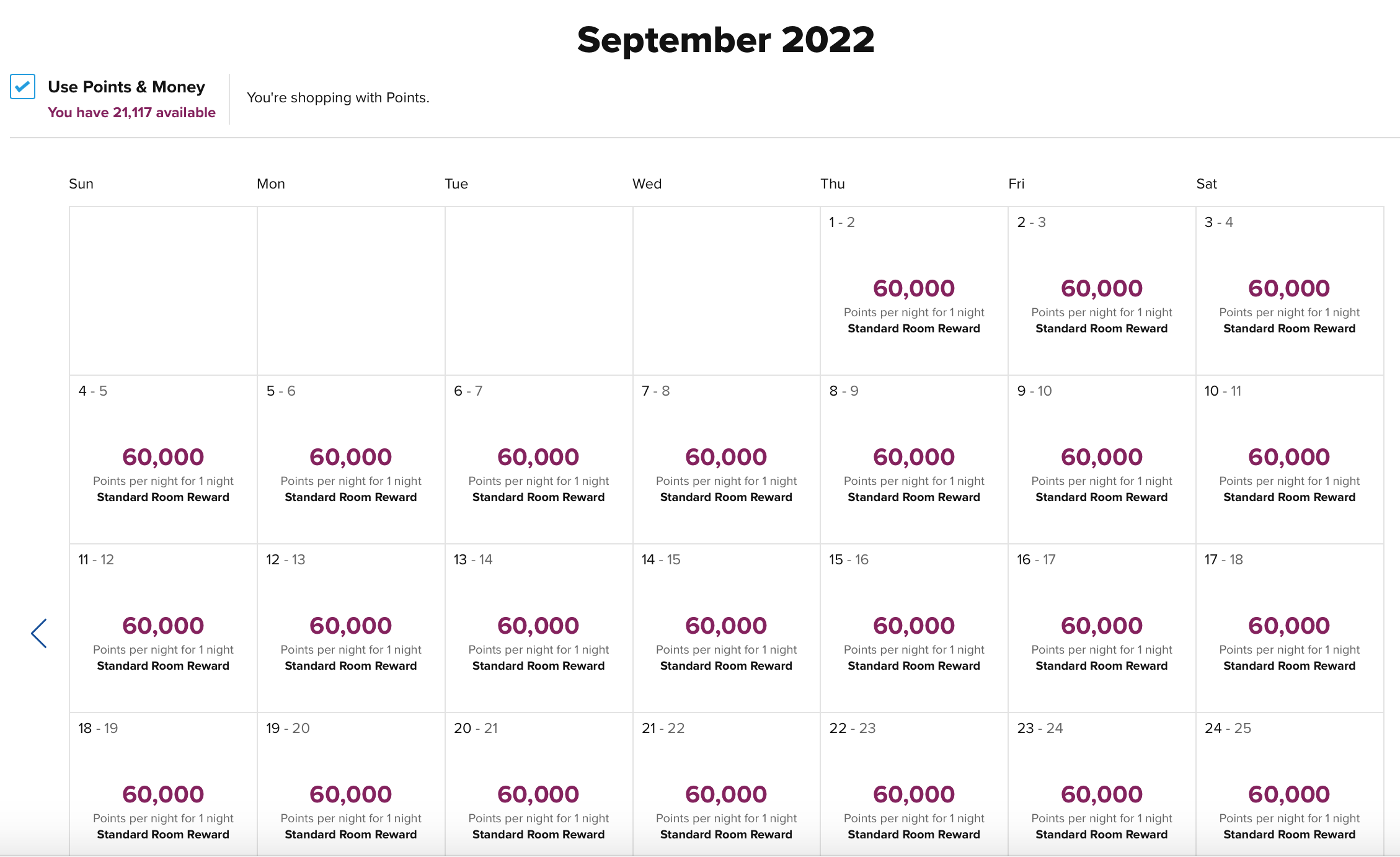The width and height of the screenshot is (1400, 857).
Task: Select September 1 - 2 night cell
Action: (x=914, y=291)
